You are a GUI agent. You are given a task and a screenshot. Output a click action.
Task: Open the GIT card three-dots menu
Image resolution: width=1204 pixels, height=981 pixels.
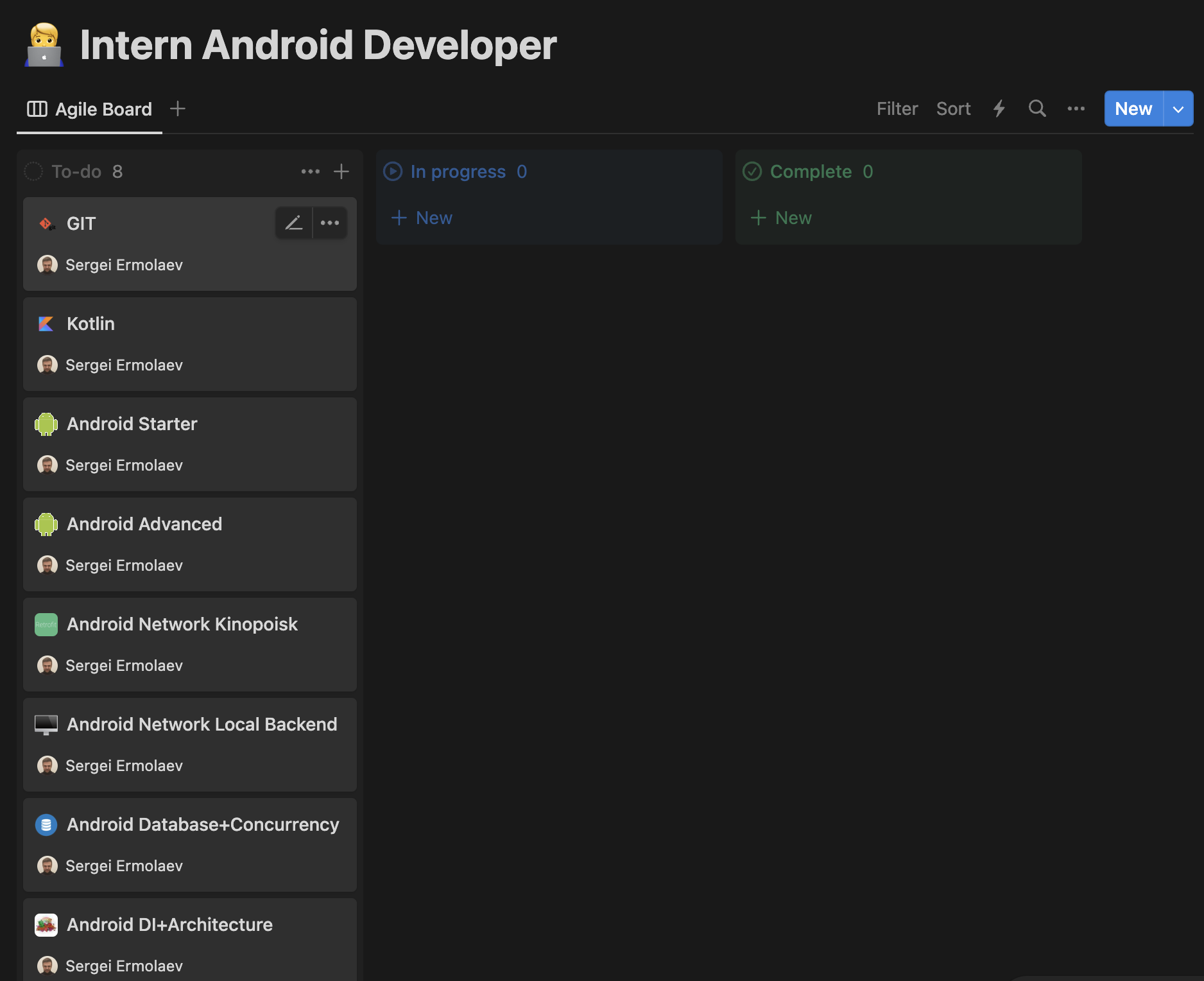330,223
